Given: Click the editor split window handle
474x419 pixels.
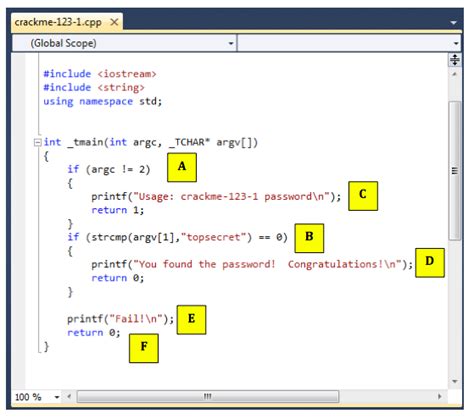Looking at the screenshot, I should (455, 60).
